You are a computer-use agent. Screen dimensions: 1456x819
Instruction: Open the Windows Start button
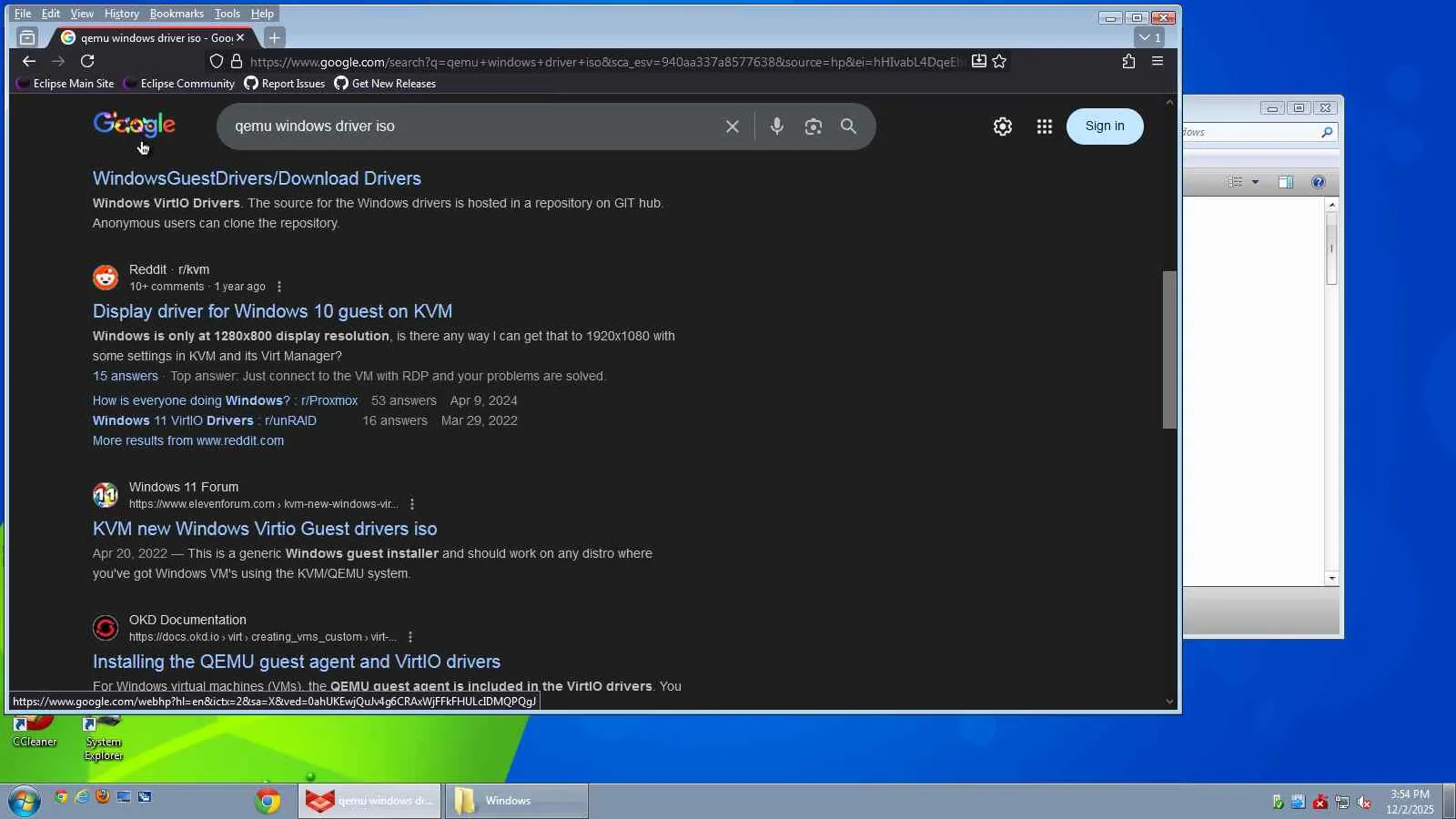point(24,801)
